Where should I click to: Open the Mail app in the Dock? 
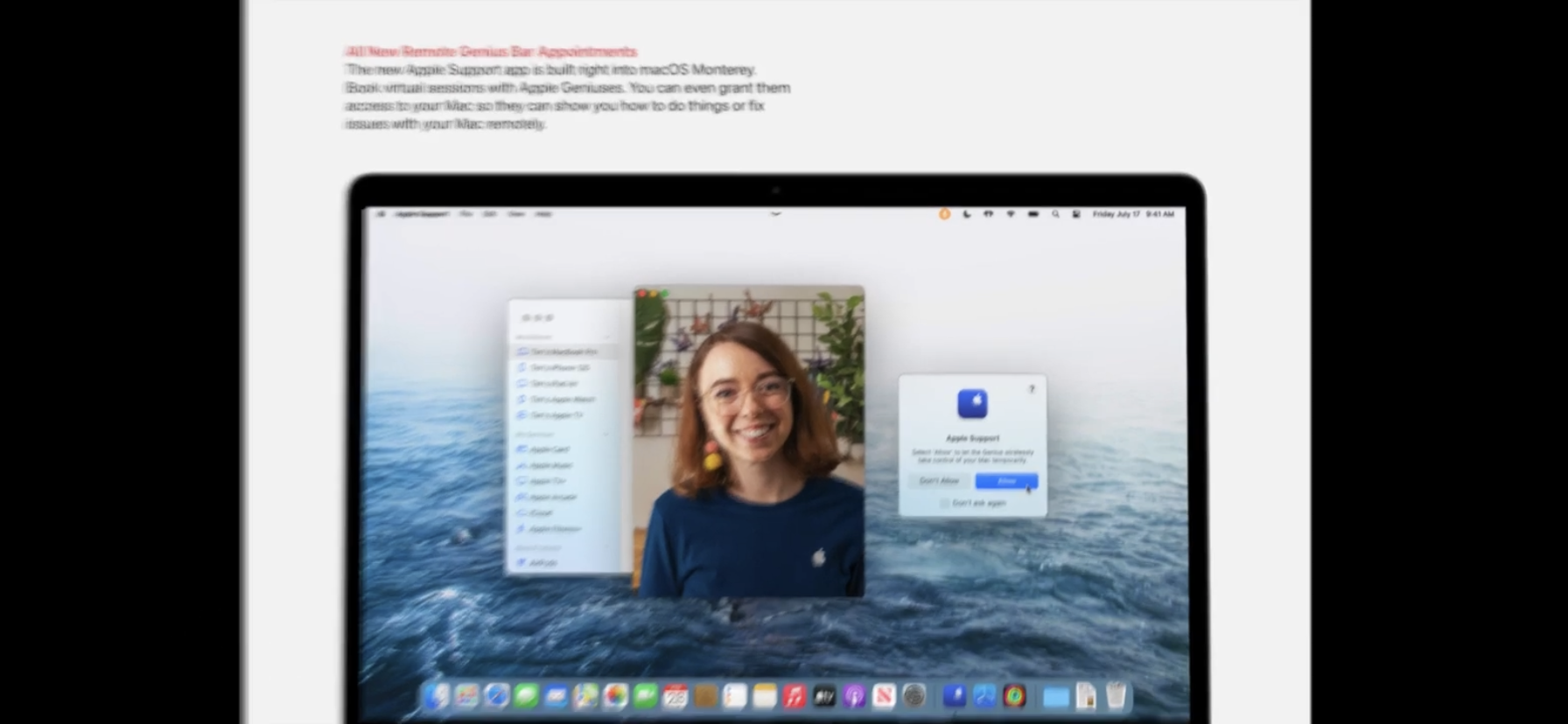tap(556, 696)
